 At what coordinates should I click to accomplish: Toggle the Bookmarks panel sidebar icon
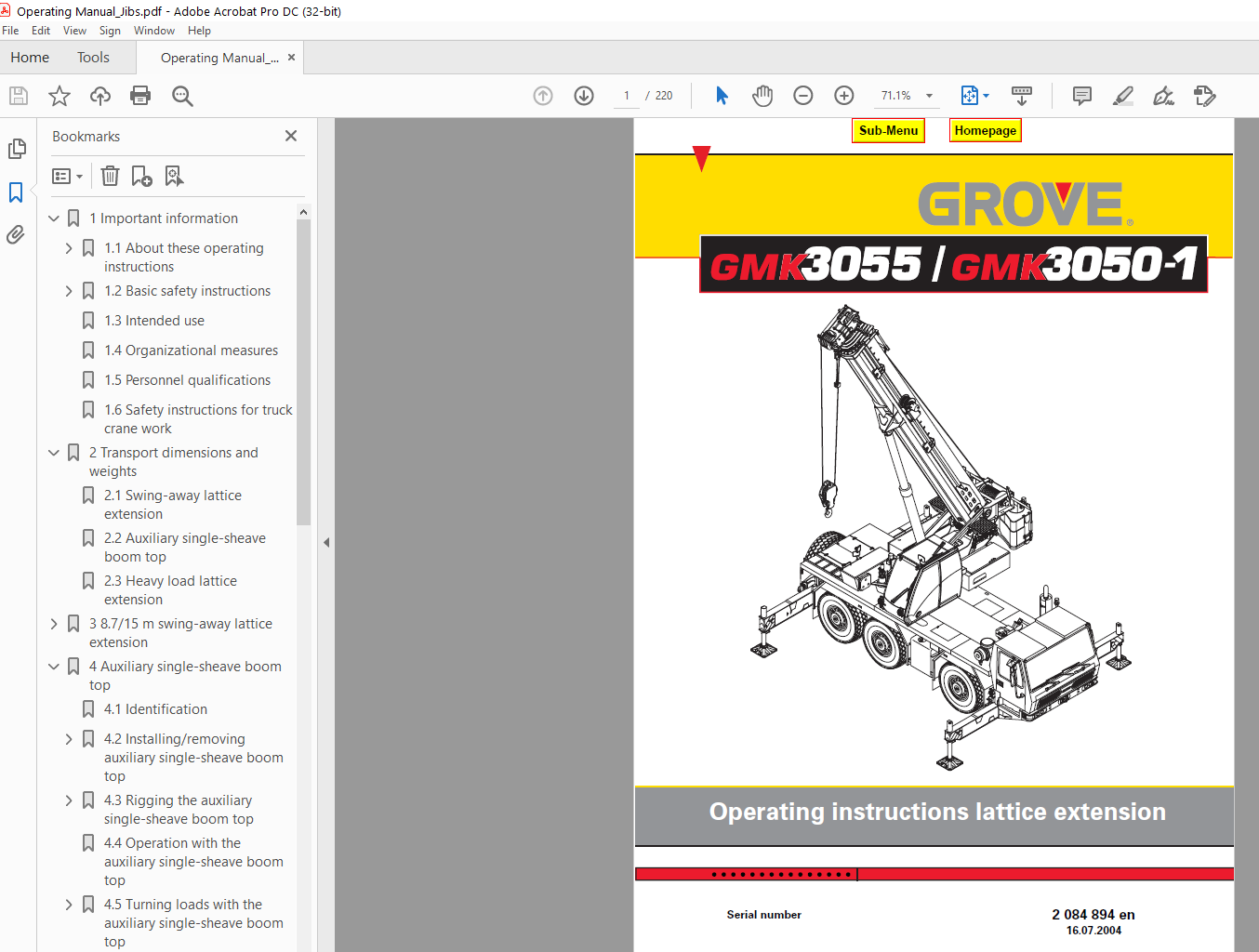coord(16,192)
